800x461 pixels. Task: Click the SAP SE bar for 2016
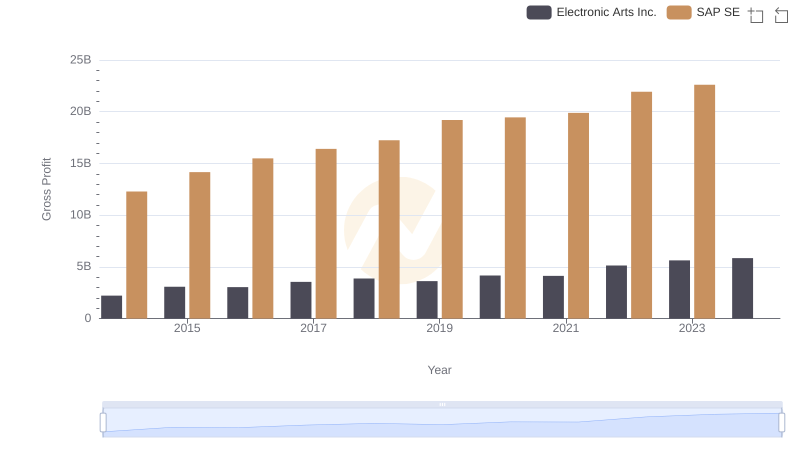tap(263, 239)
